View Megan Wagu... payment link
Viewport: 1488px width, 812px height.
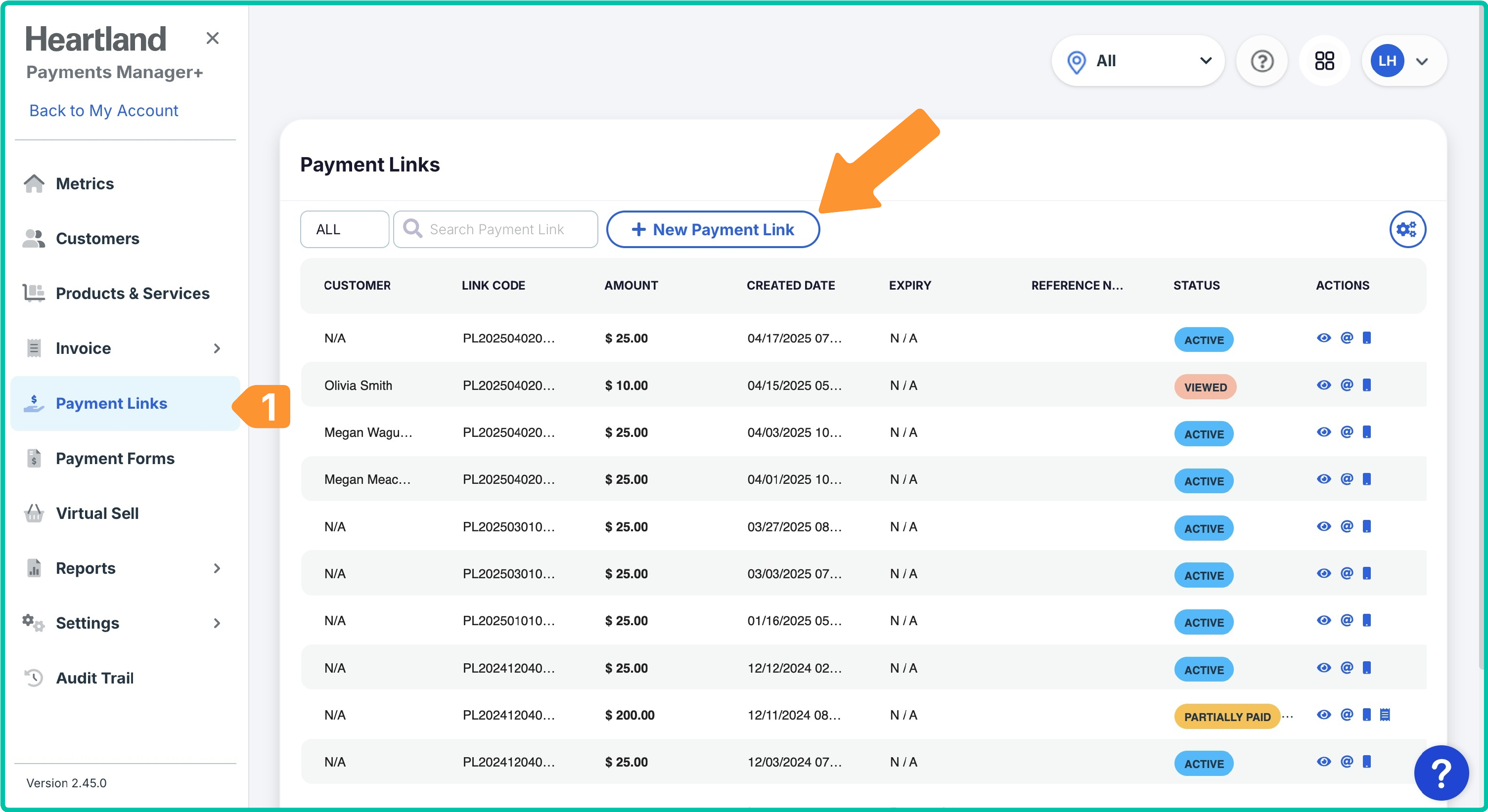click(1324, 431)
